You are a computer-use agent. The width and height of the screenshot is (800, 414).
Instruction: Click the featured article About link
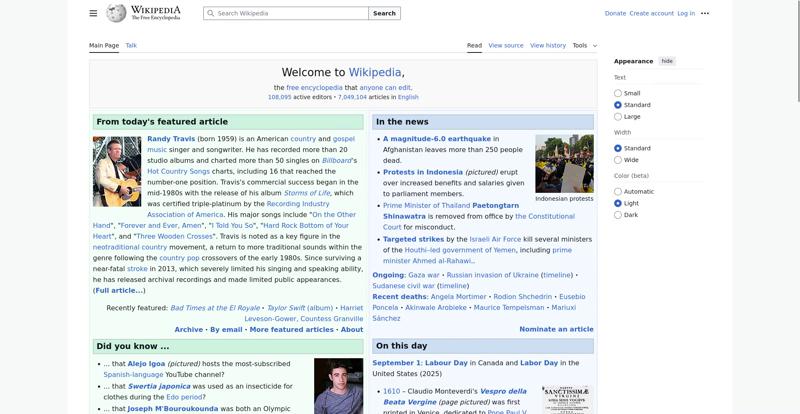pos(352,330)
